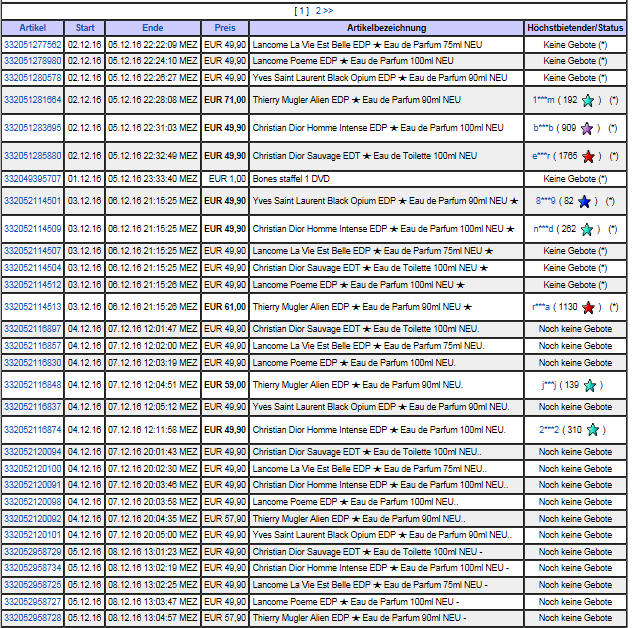
Task: Open item number 332052116830
Action: point(33,363)
